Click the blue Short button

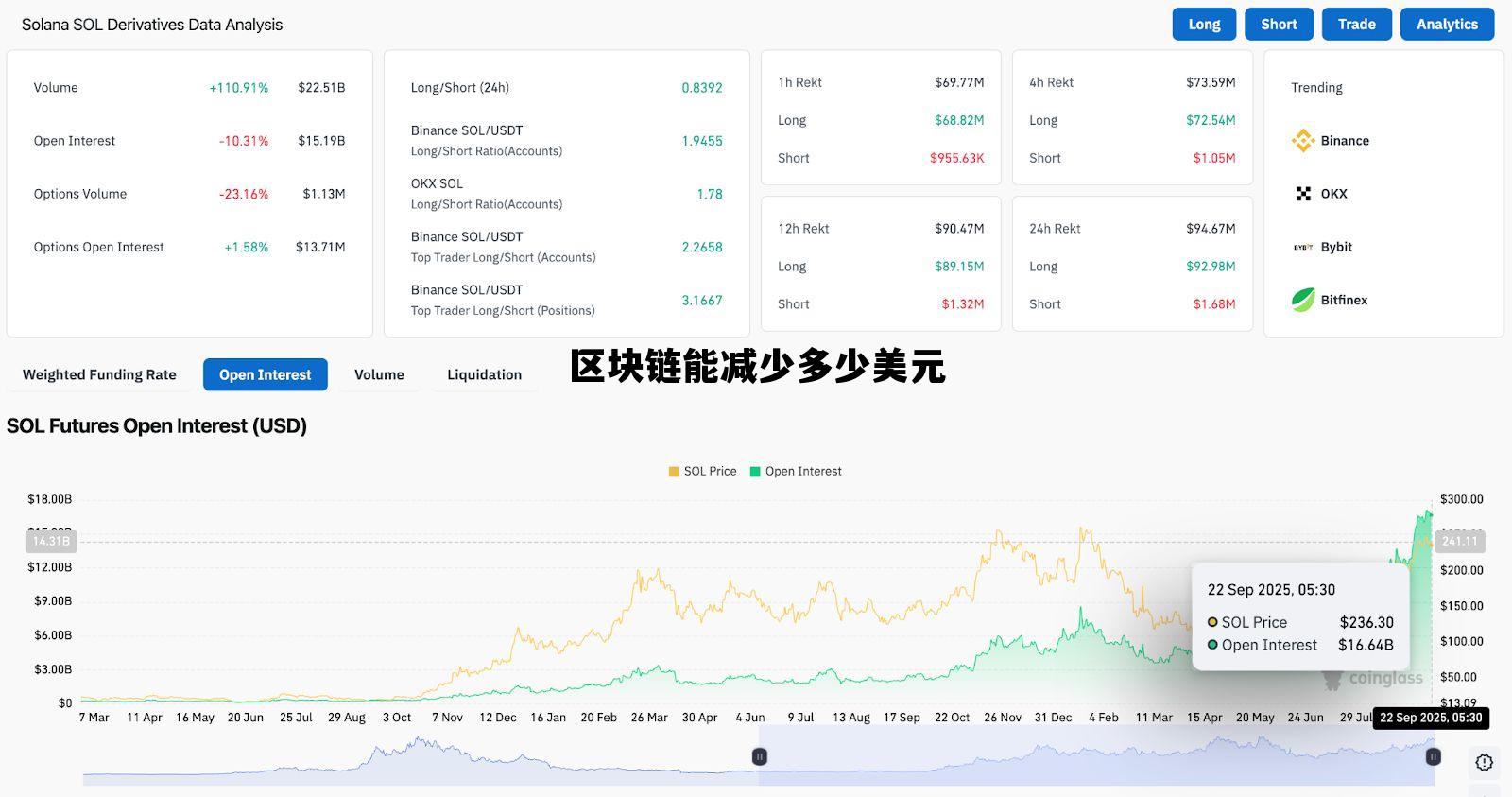[x=1279, y=25]
